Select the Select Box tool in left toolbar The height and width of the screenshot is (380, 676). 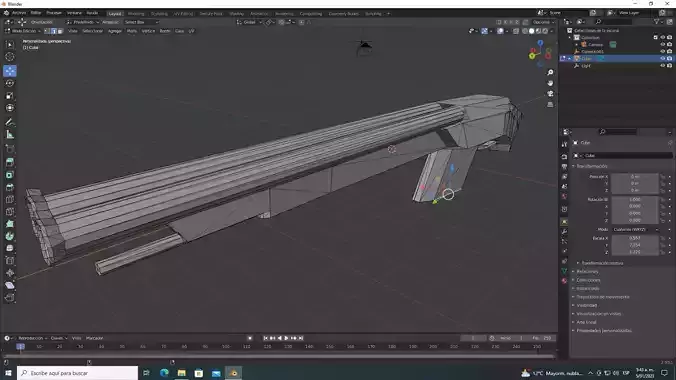coord(10,44)
